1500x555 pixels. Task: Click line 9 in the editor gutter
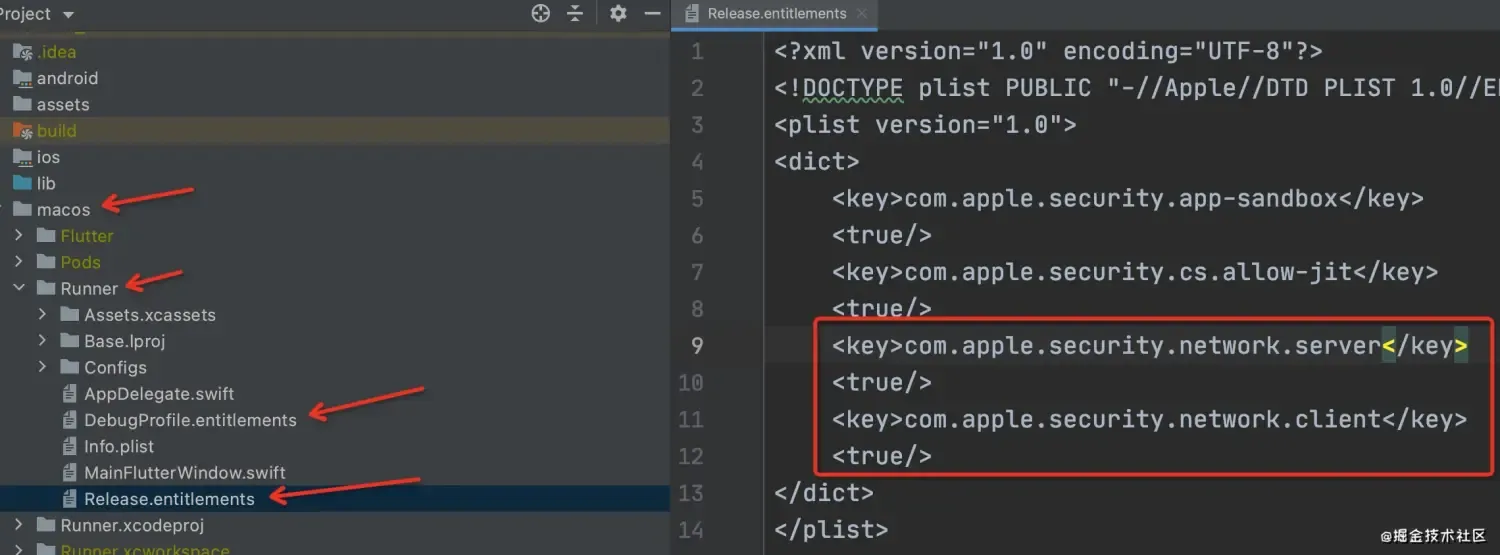[x=696, y=346]
